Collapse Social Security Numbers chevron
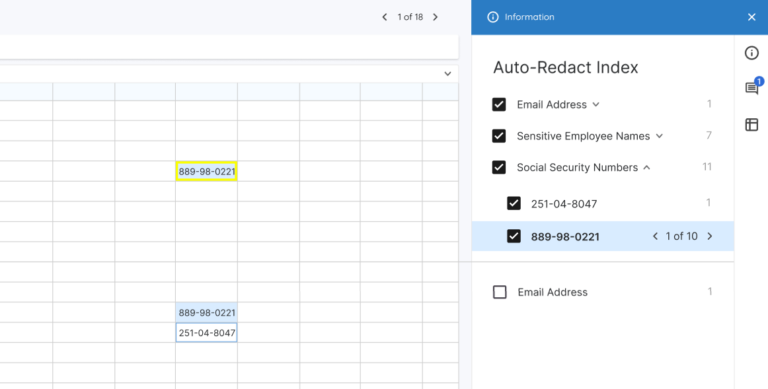This screenshot has height=389, width=768. [x=647, y=168]
